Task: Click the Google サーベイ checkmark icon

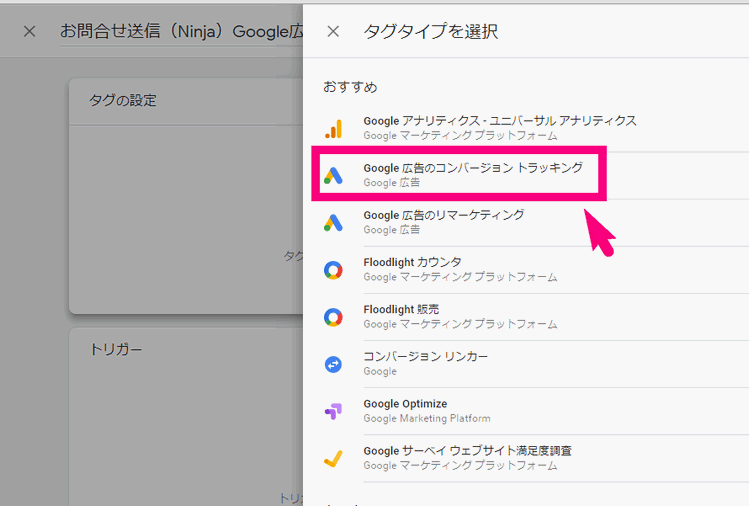Action: [x=333, y=459]
